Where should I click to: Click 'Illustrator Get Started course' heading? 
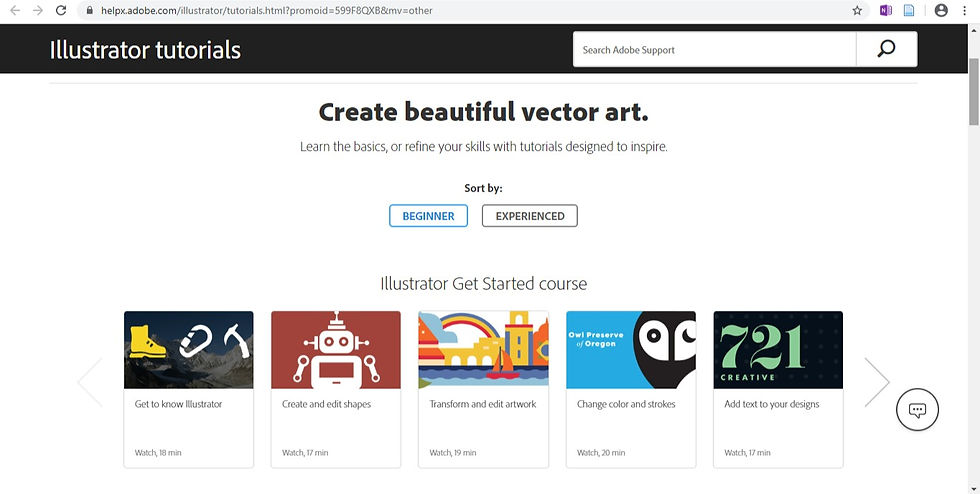484,284
